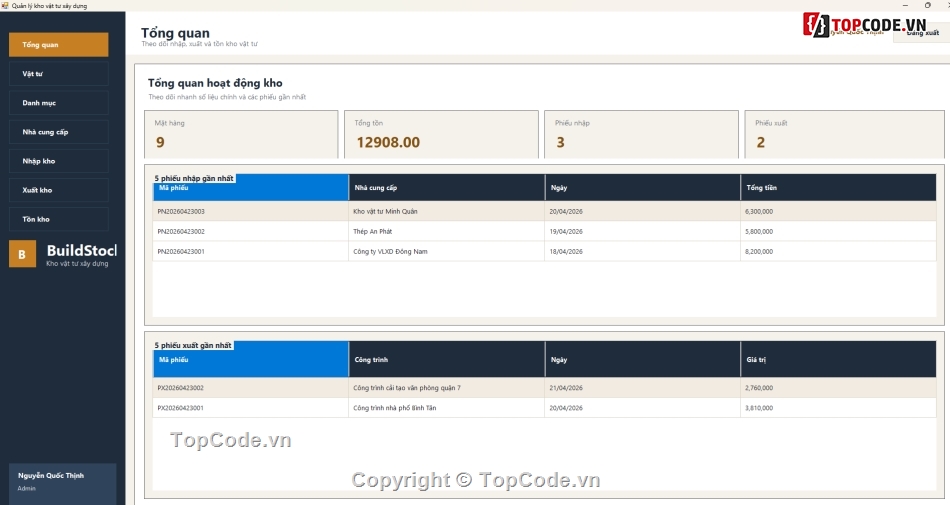Open the Nhập kho page
The height and width of the screenshot is (505, 950).
(59, 161)
